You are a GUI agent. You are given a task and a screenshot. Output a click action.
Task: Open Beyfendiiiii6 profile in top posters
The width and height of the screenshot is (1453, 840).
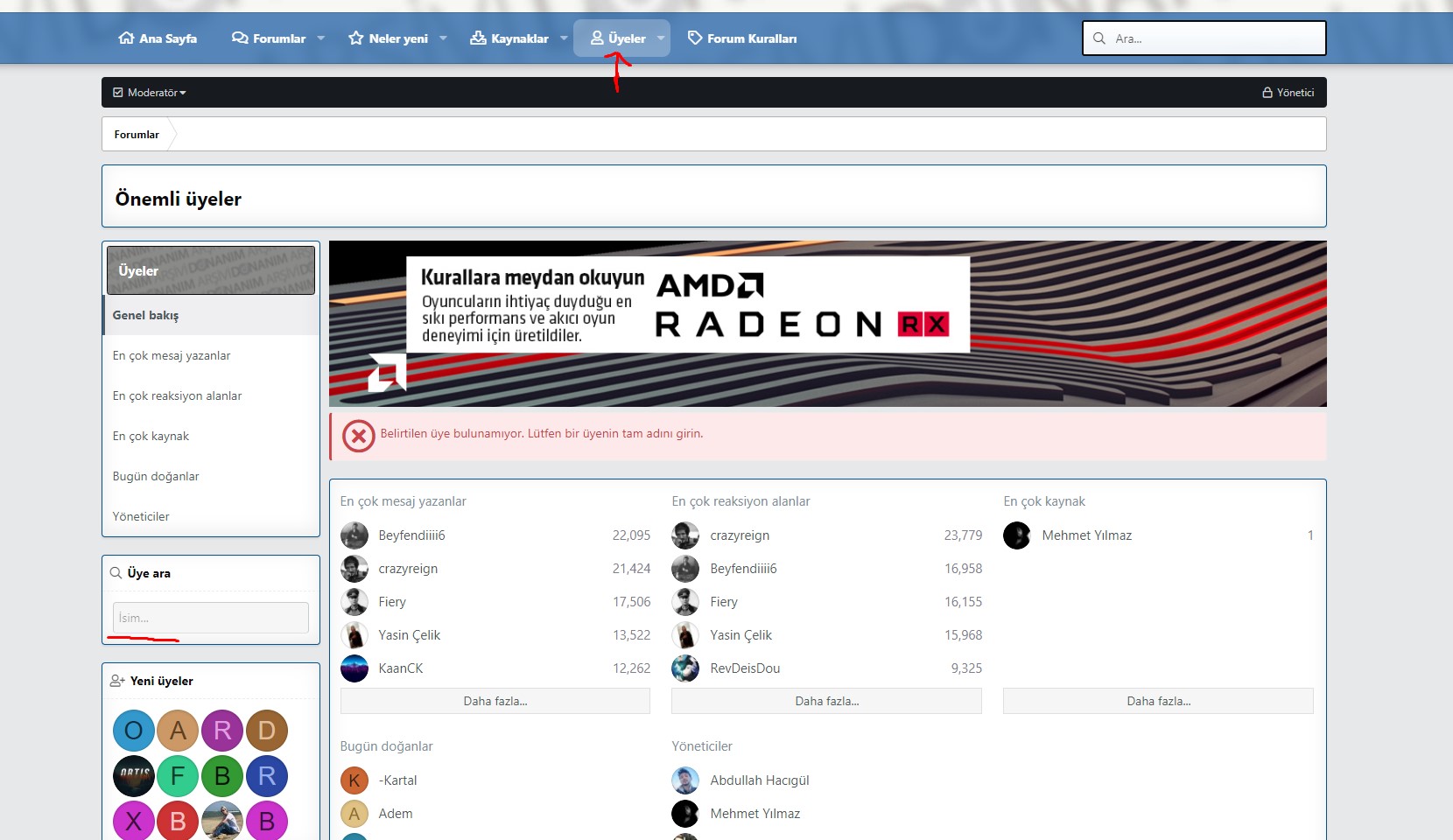(x=411, y=535)
